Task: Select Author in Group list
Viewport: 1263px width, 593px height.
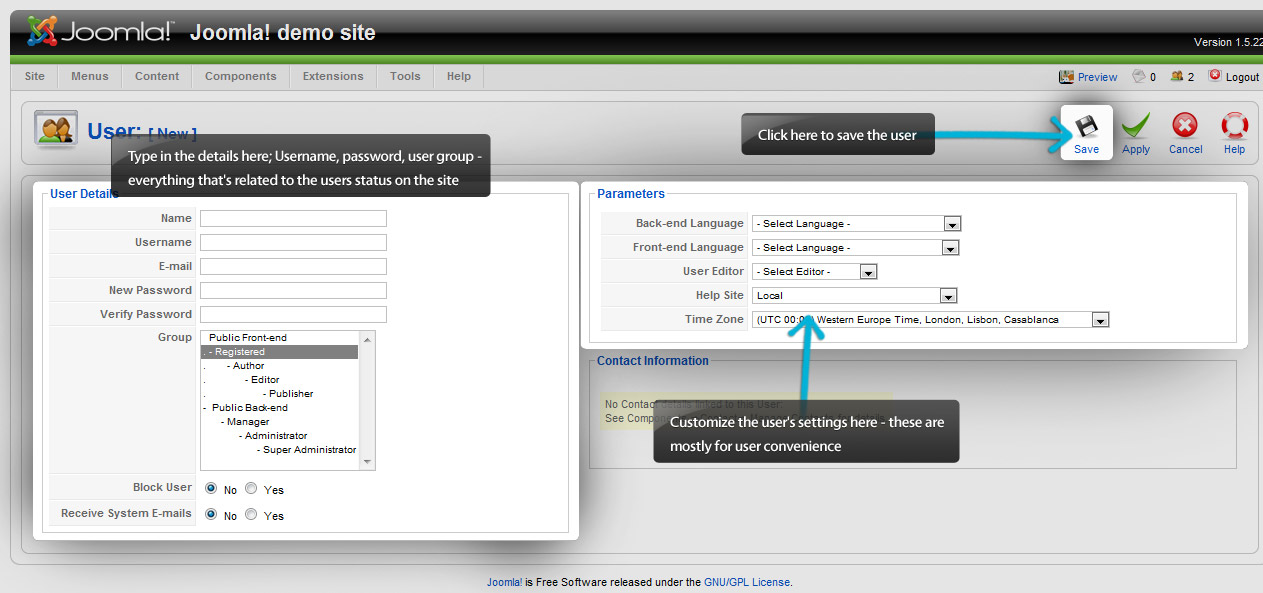Action: 279,366
